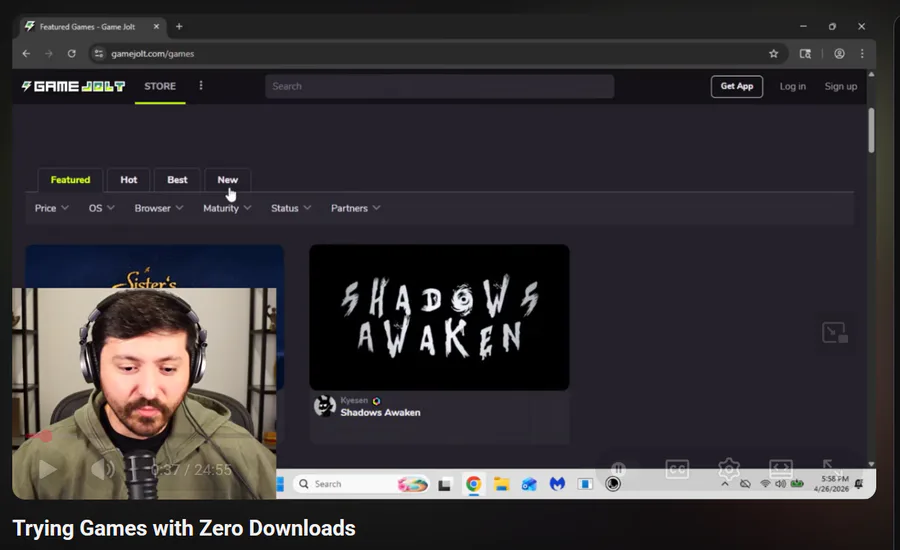The width and height of the screenshot is (900, 550).
Task: Click the Kyesen developer avatar
Action: pos(325,406)
